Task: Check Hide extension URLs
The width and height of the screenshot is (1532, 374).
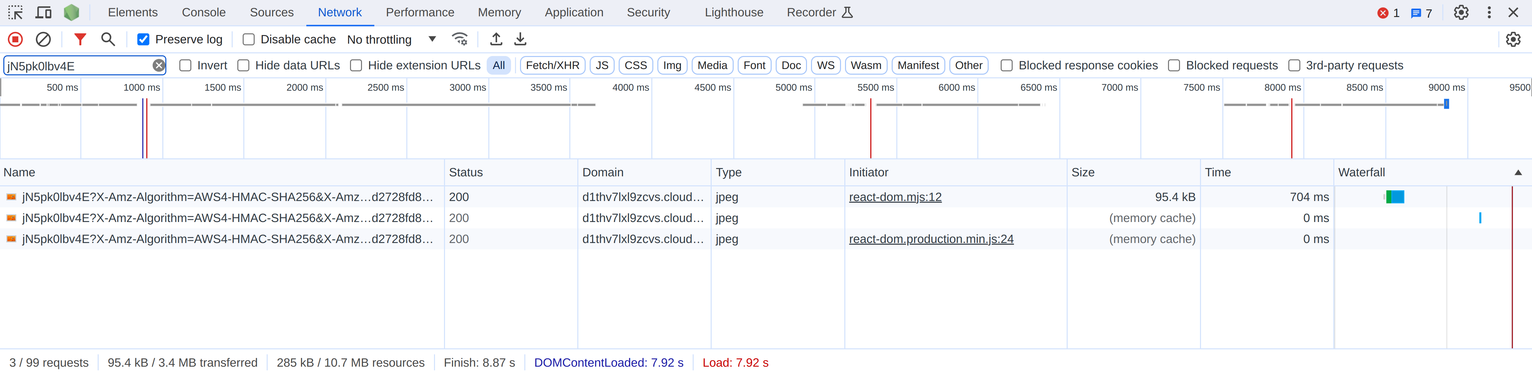Action: (356, 65)
